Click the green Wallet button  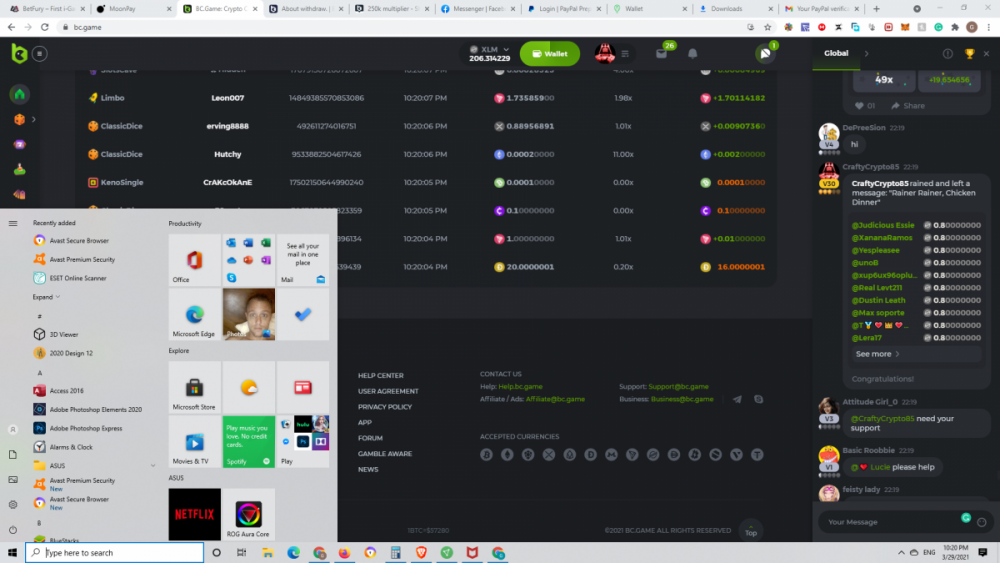(x=549, y=54)
